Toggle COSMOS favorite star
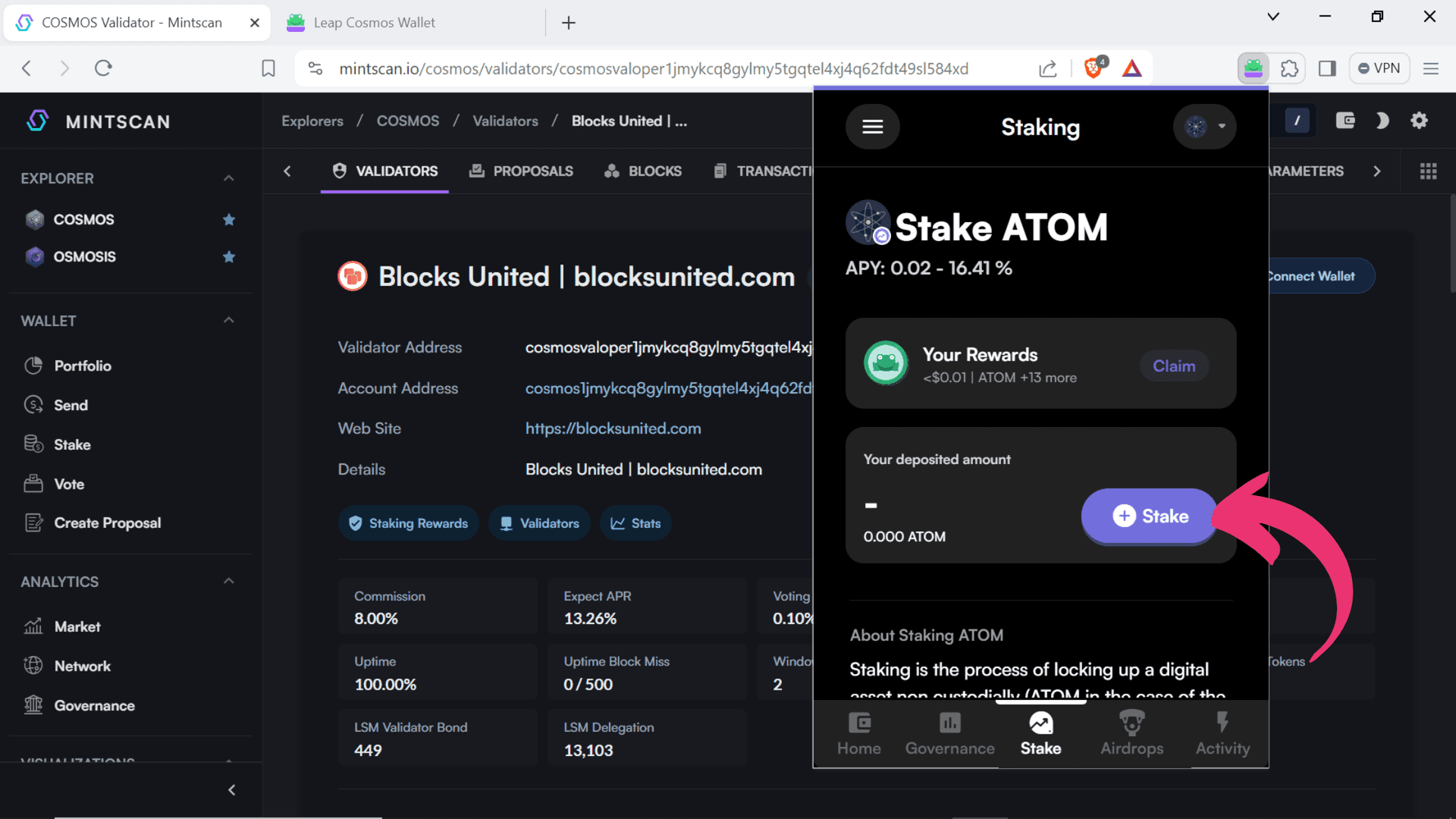The height and width of the screenshot is (819, 1456). coord(229,220)
